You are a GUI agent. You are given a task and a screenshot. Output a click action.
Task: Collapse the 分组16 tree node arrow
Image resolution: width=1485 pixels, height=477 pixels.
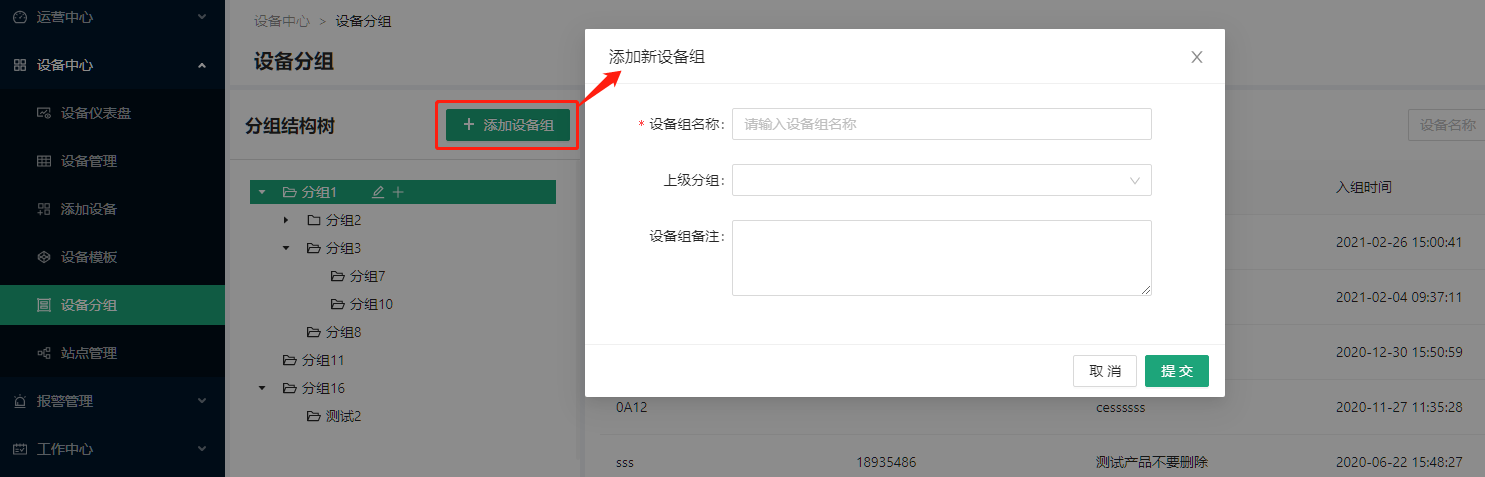261,388
